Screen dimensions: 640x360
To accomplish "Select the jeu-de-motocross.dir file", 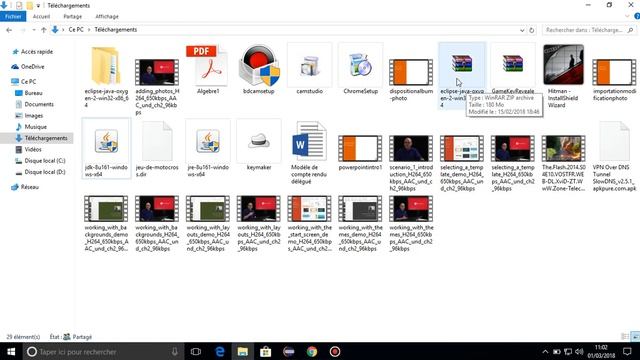I will pyautogui.click(x=157, y=141).
